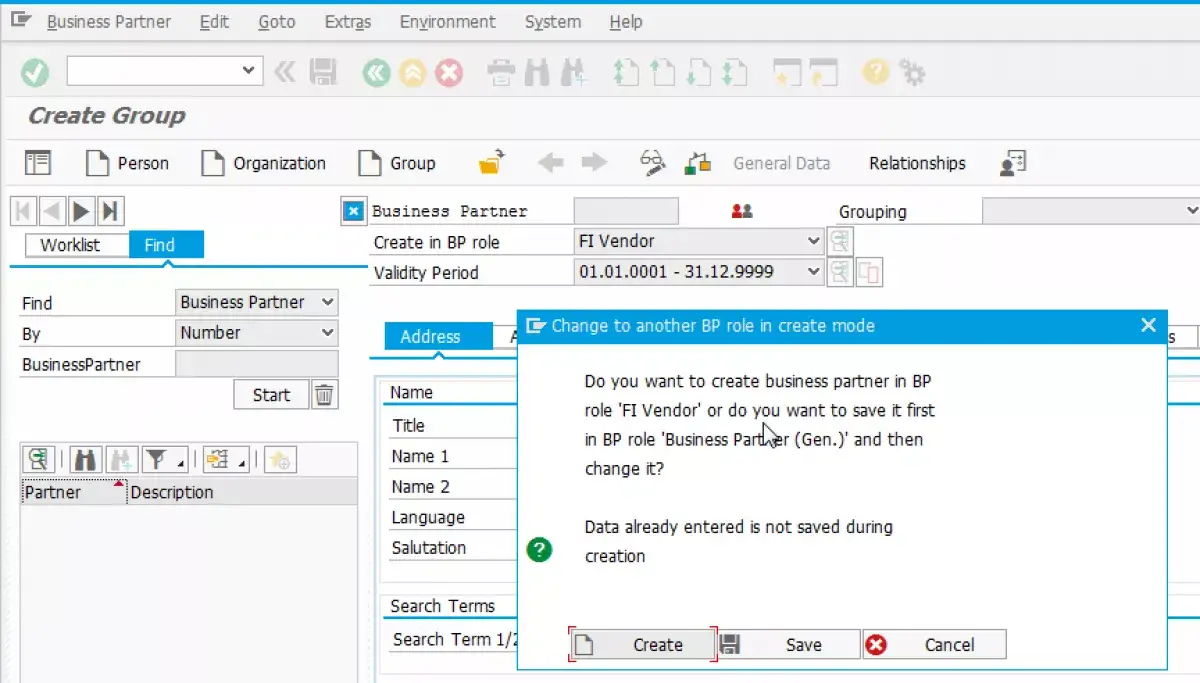Open the Extras menu
Image resolution: width=1200 pixels, height=683 pixels.
tap(348, 22)
